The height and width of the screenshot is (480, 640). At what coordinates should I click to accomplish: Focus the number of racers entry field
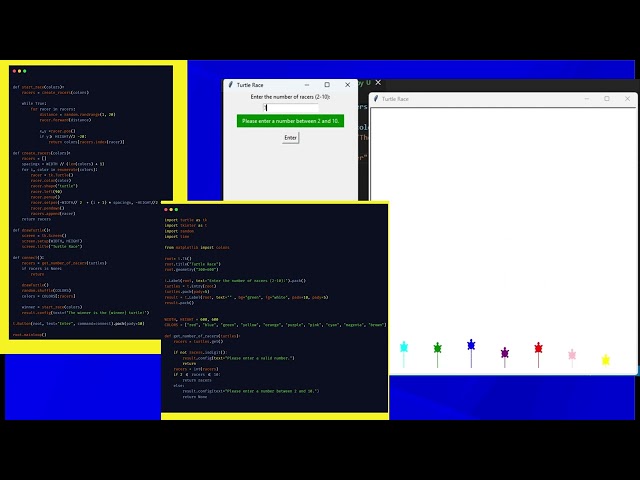(x=291, y=108)
